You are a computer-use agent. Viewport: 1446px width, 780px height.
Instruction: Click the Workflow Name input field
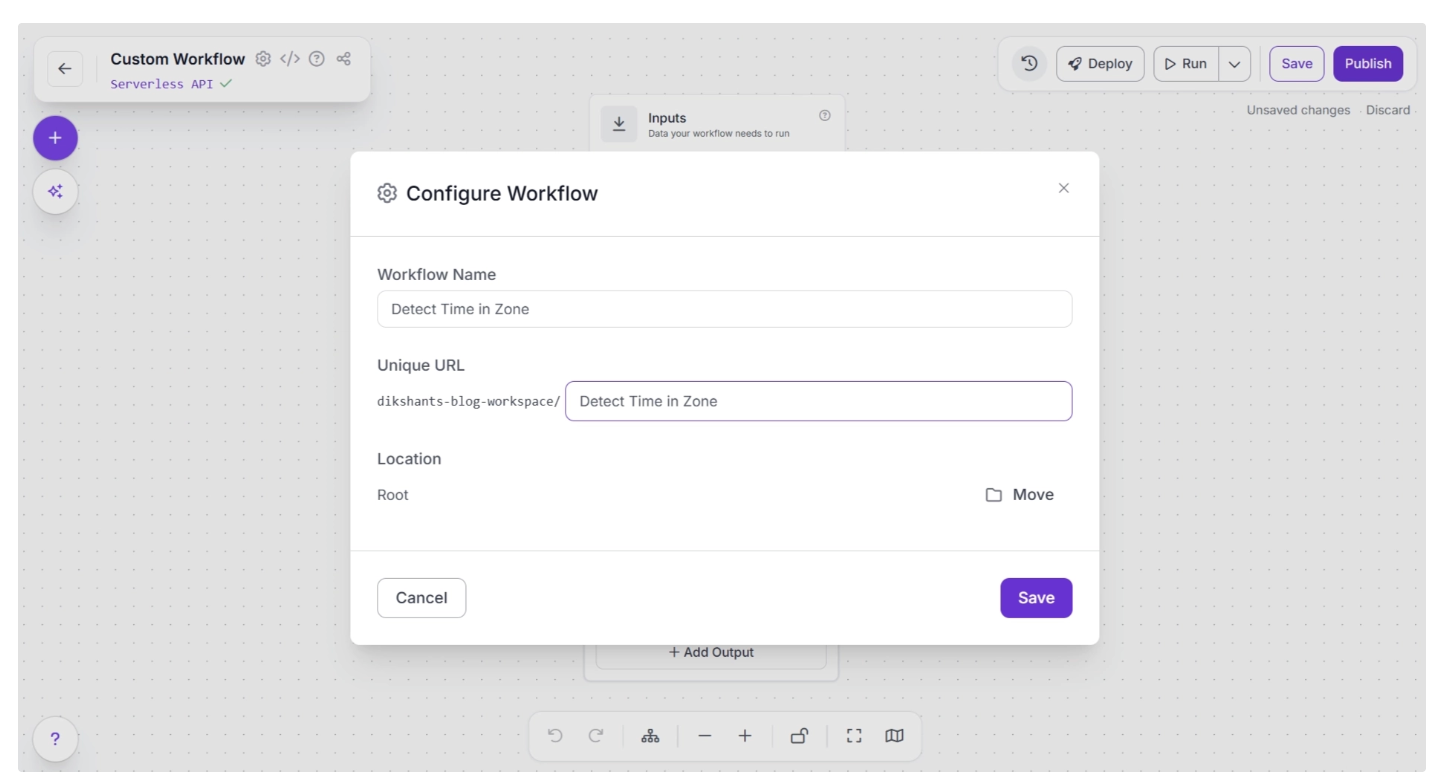coord(724,309)
